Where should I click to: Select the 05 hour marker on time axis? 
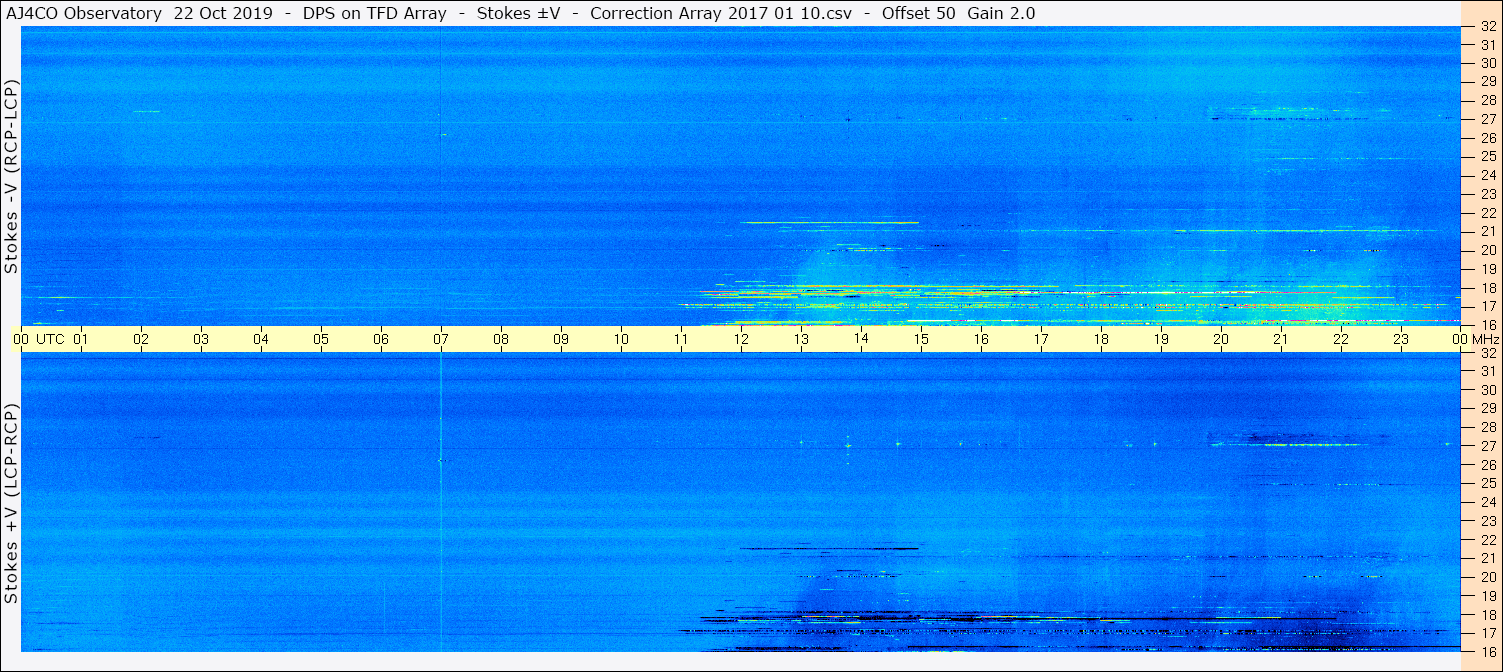coord(321,339)
